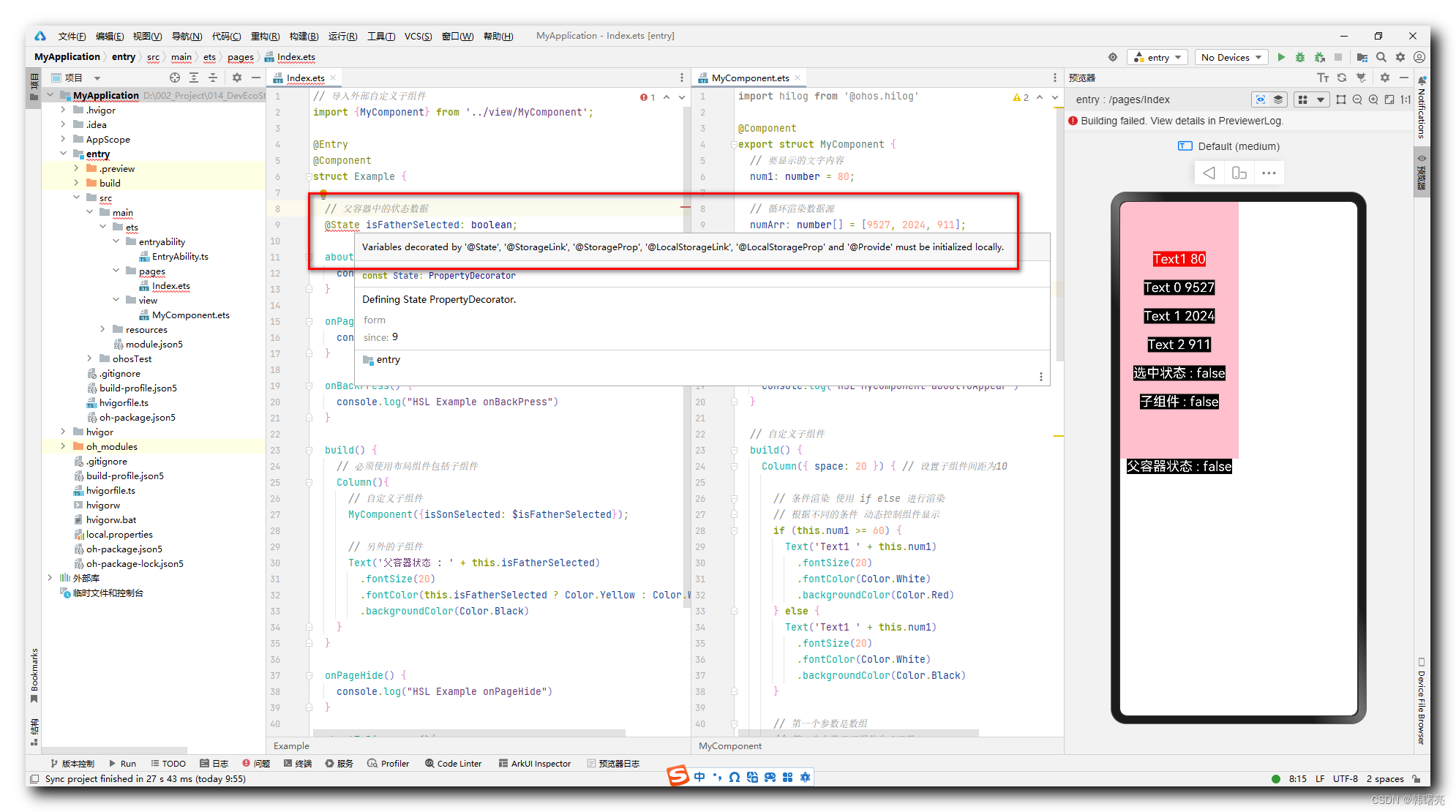
Task: Click the warning count indicator in MyComponent.ets
Action: pos(1021,97)
